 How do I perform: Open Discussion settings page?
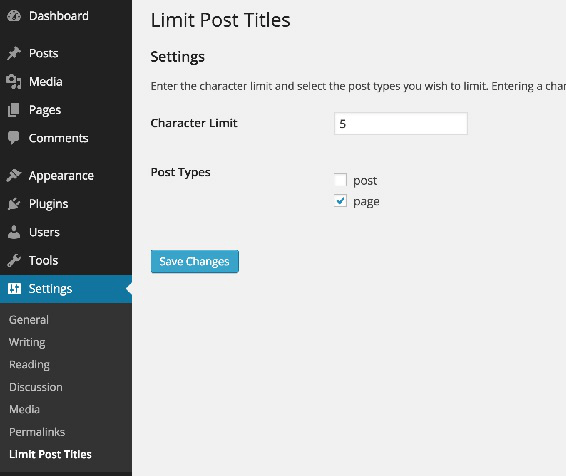pos(36,387)
